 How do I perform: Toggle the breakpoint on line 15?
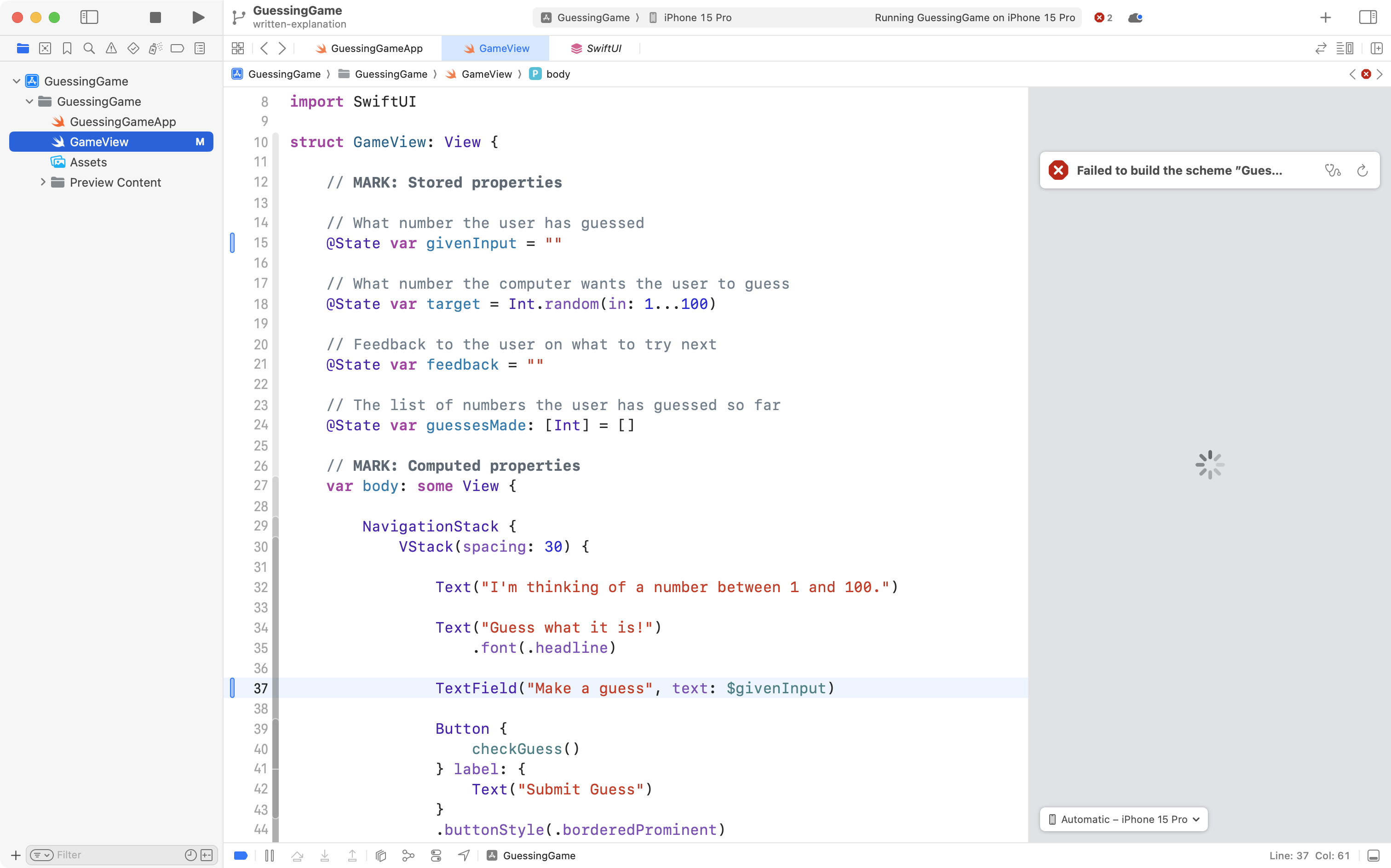pyautogui.click(x=233, y=242)
